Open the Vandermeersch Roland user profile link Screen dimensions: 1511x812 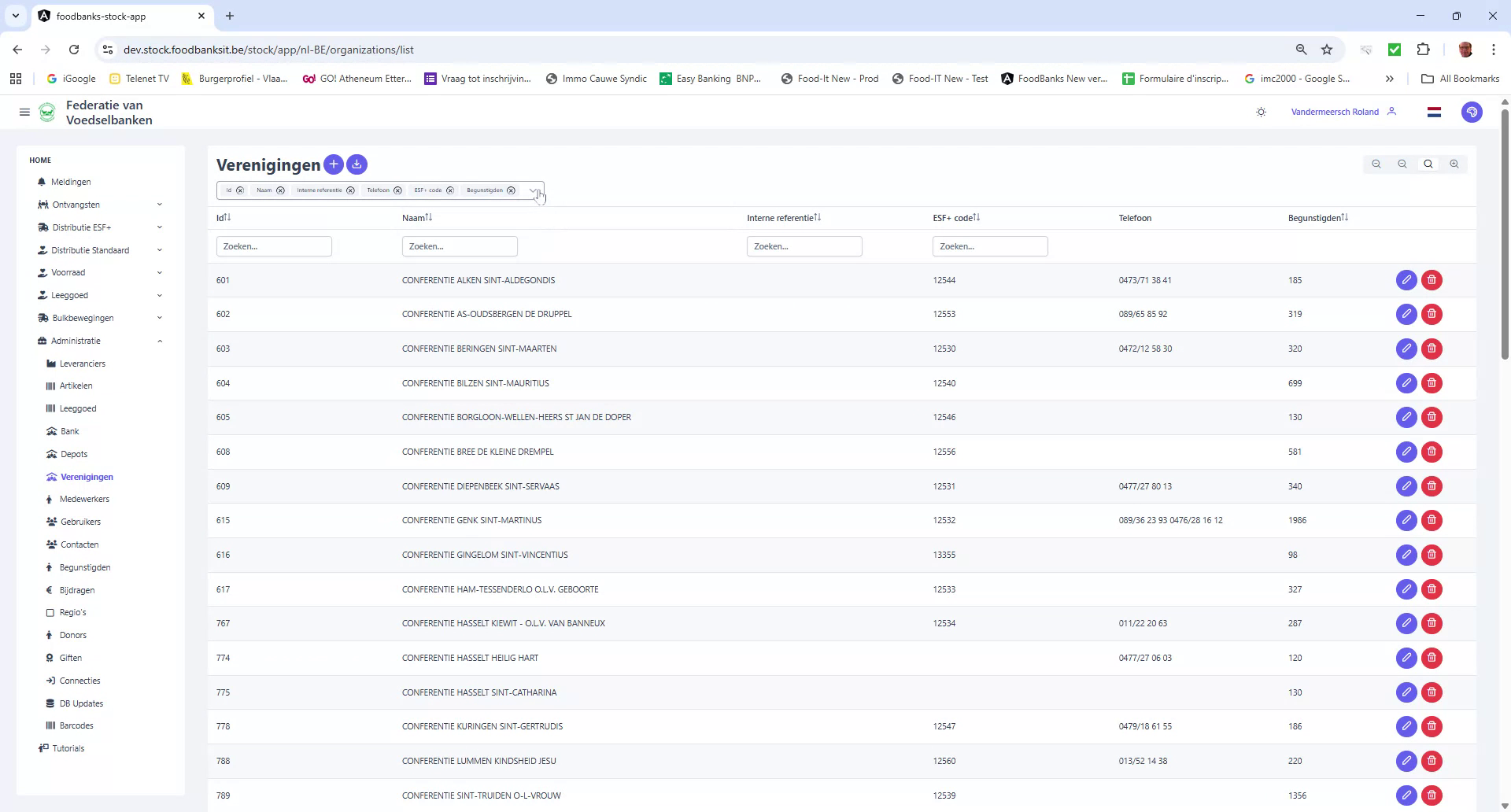(x=1336, y=111)
